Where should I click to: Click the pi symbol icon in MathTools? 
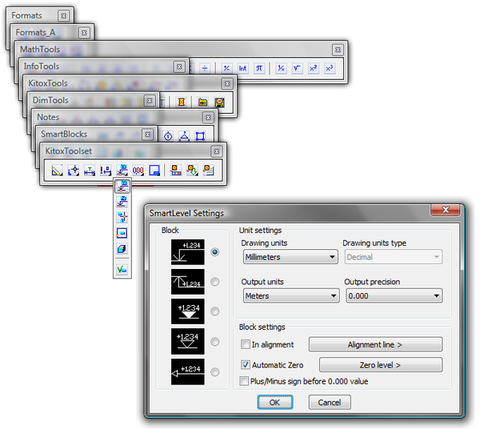pyautogui.click(x=259, y=68)
